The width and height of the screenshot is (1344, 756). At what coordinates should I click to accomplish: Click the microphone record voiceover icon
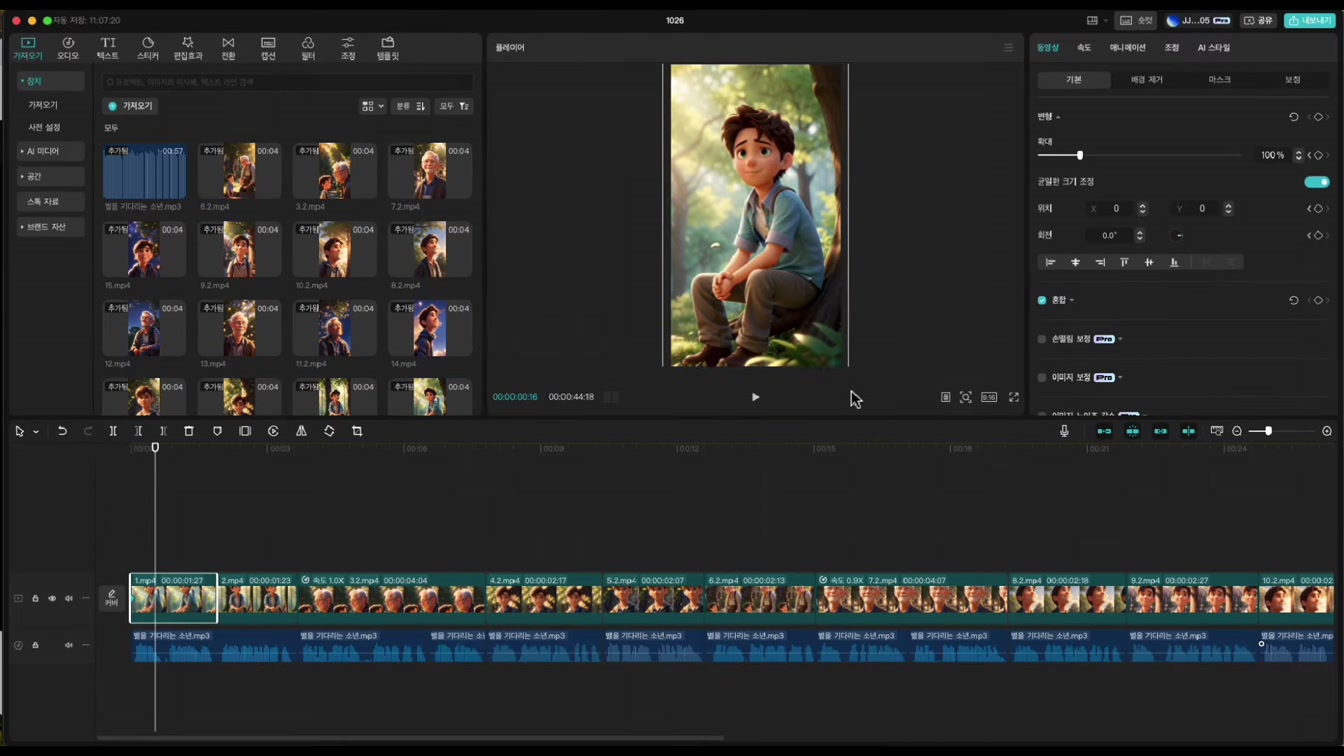(1064, 431)
